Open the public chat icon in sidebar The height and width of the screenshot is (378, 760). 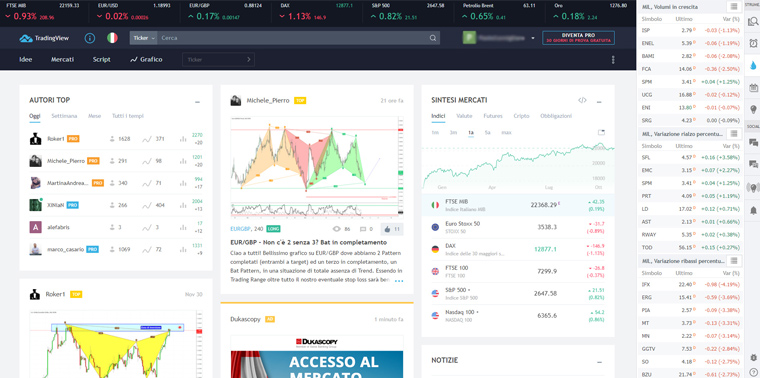(x=753, y=142)
